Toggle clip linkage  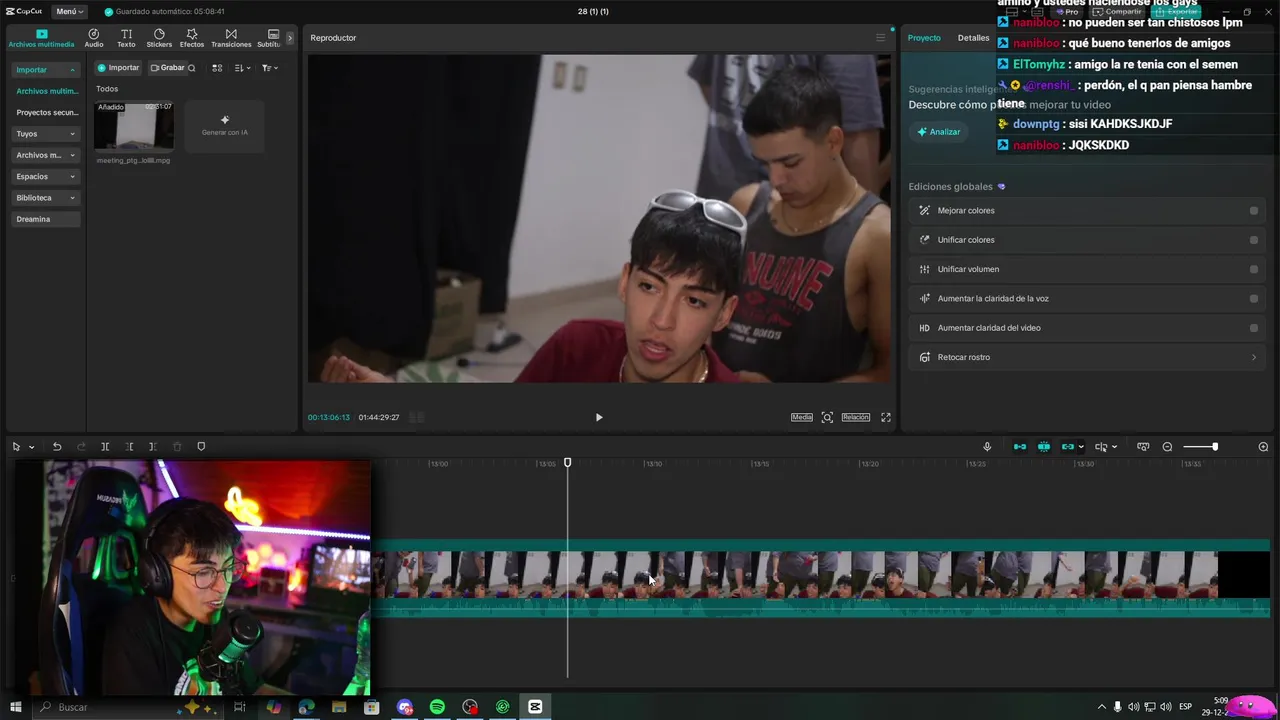[x=1067, y=447]
